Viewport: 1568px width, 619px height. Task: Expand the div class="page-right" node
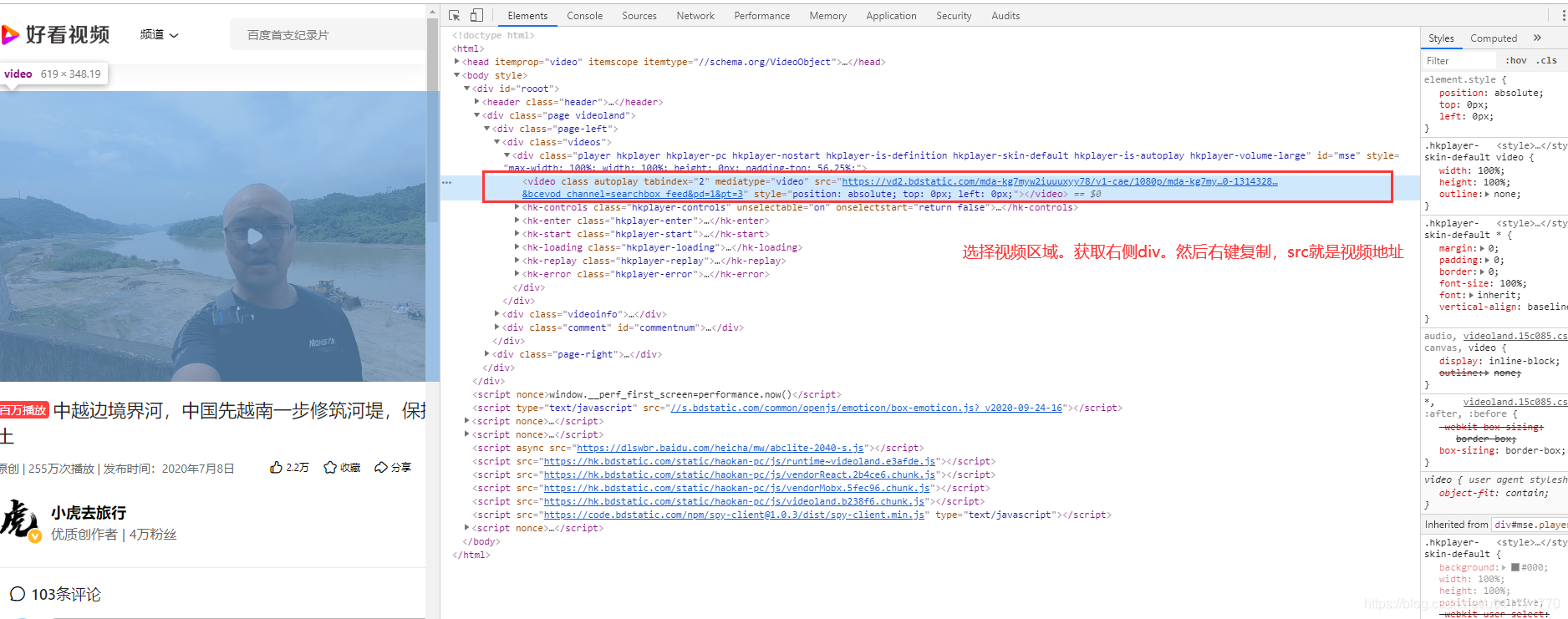click(486, 354)
